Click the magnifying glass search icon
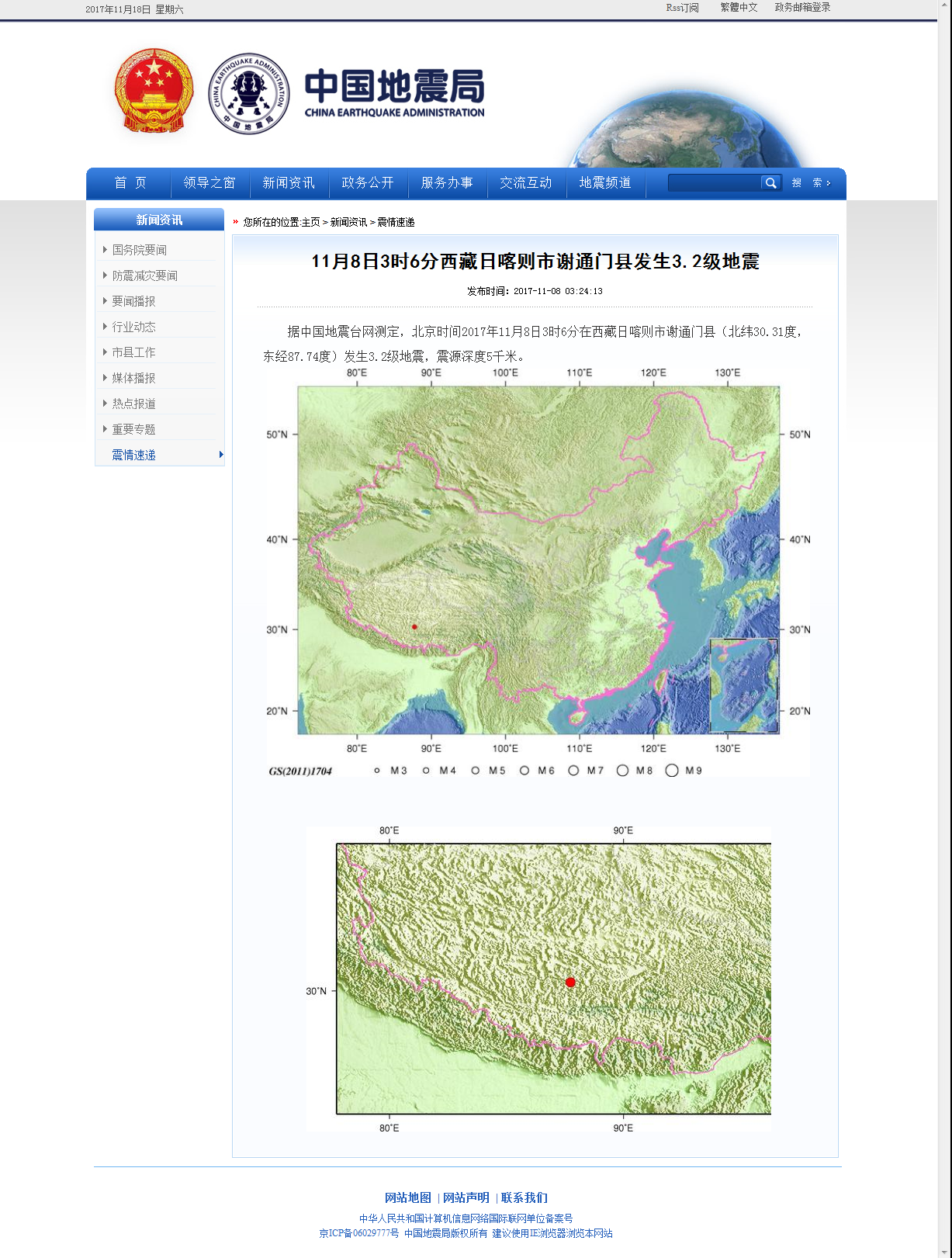 [x=770, y=183]
